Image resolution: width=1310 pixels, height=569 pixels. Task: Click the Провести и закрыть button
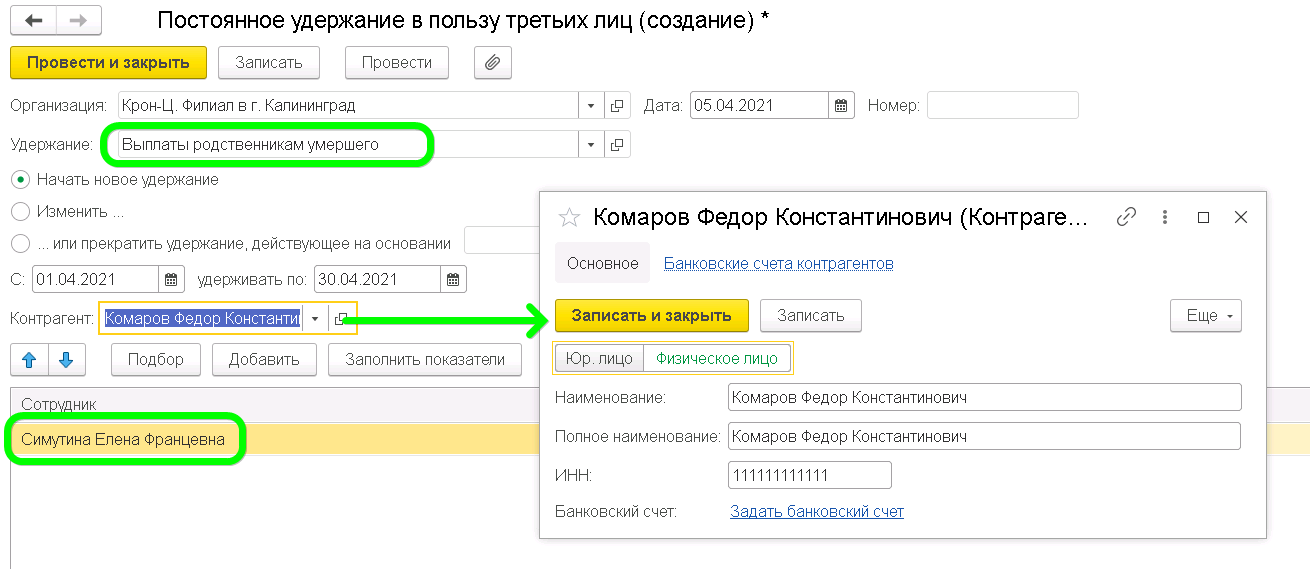(108, 62)
